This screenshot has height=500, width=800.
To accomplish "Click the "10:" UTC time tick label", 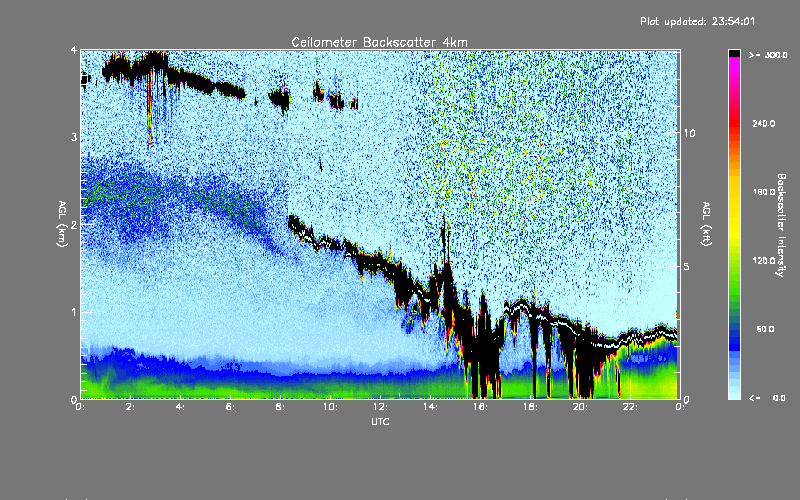I will tap(330, 407).
